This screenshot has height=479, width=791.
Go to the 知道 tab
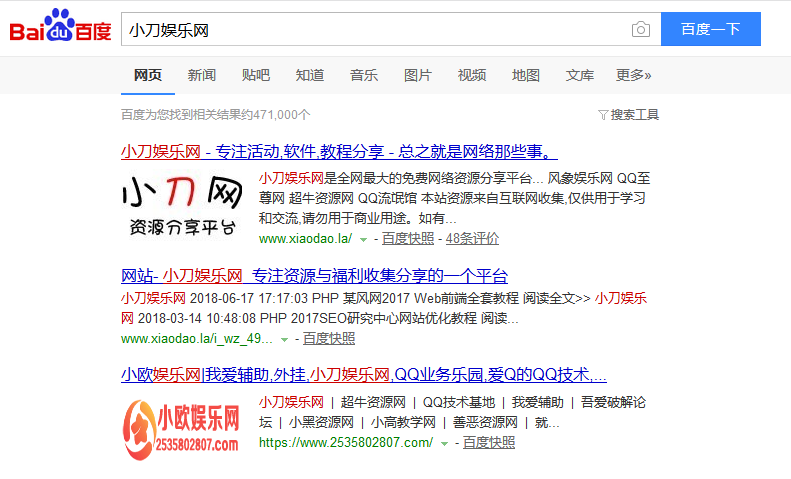tap(310, 75)
